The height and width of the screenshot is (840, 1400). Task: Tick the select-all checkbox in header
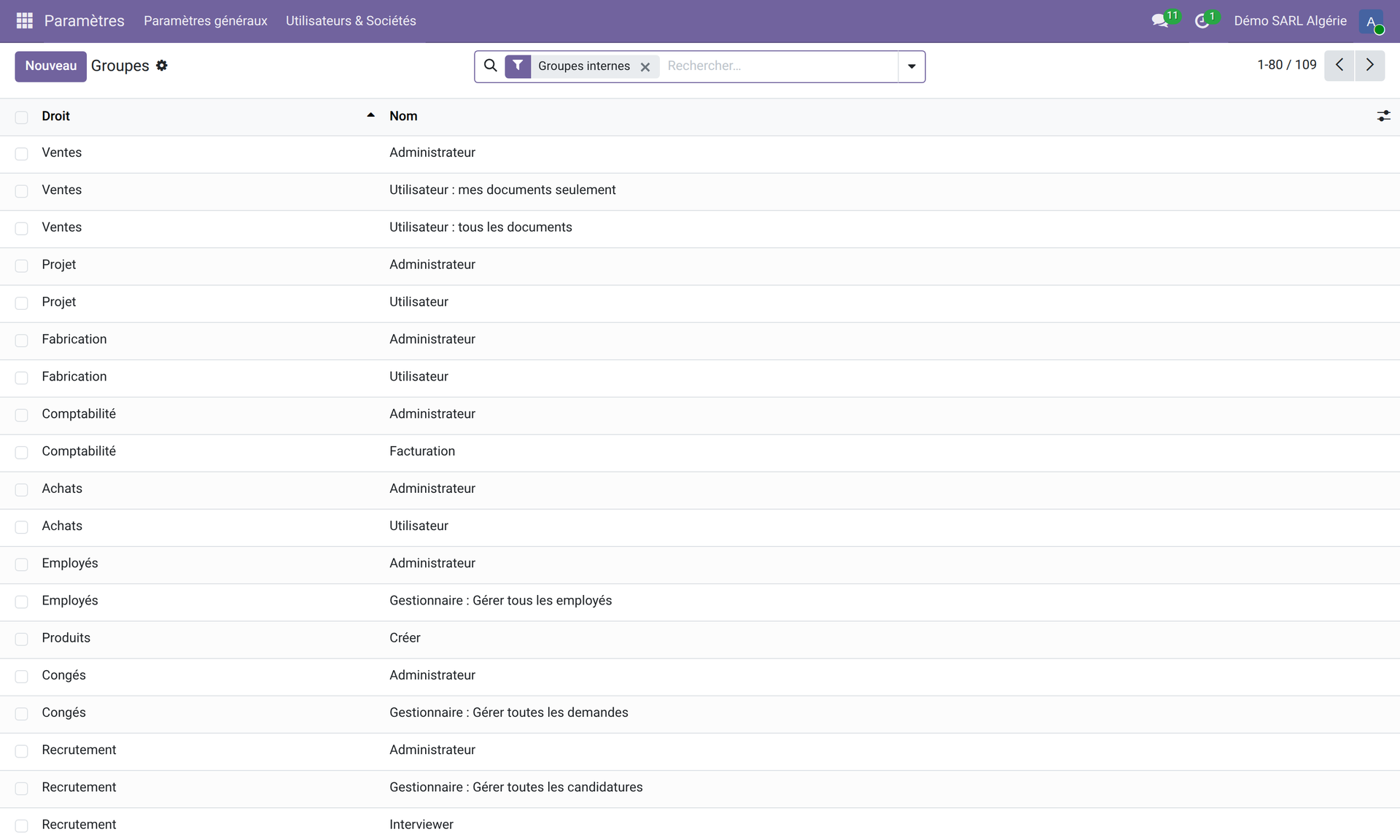[x=22, y=117]
